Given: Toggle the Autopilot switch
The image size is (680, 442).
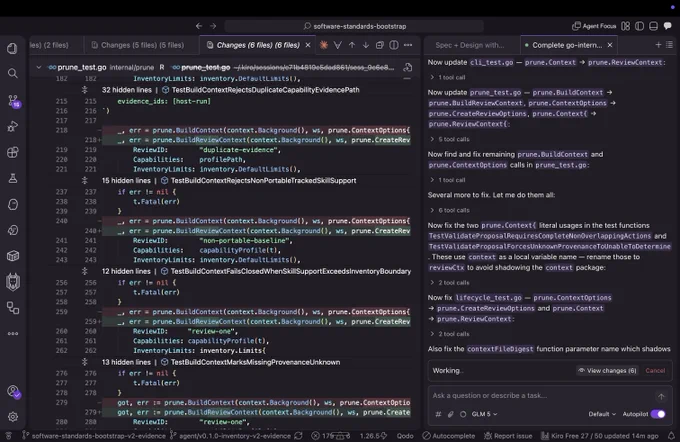Looking at the screenshot, I should [658, 414].
